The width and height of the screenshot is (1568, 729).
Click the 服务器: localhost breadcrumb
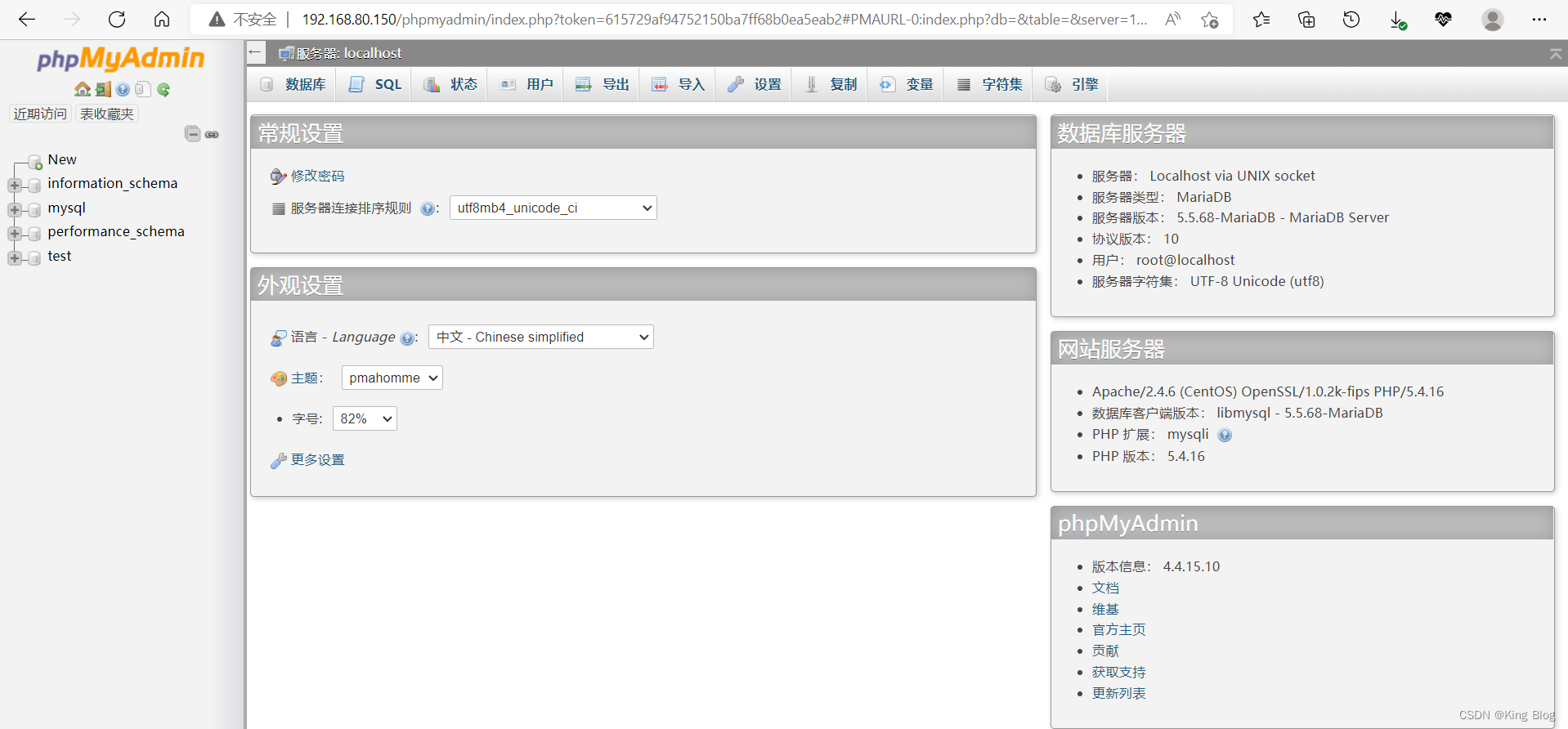click(348, 53)
